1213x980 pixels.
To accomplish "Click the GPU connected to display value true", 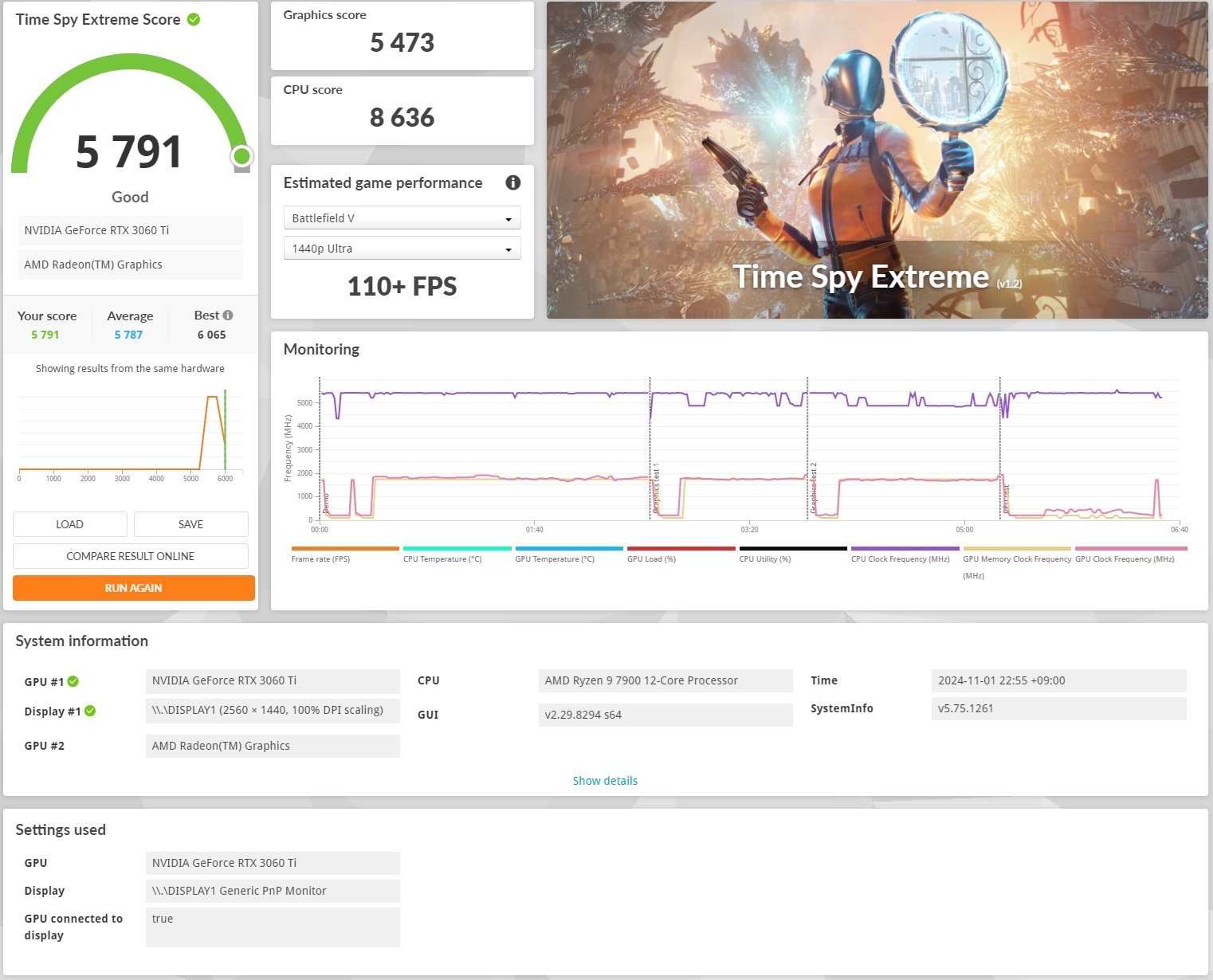I will [x=273, y=927].
